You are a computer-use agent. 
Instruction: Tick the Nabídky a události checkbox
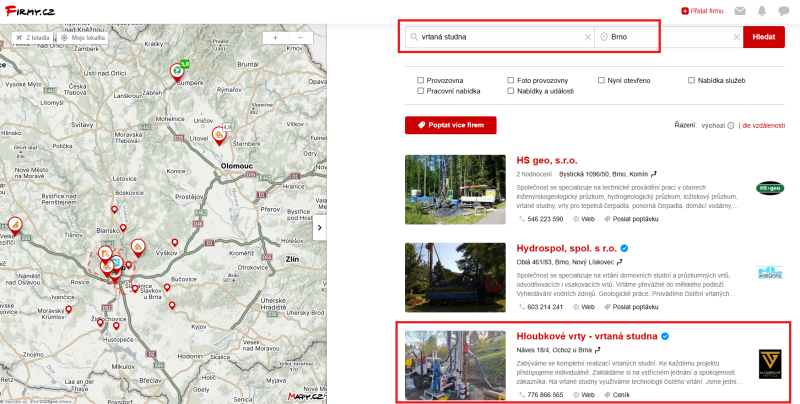click(x=511, y=91)
